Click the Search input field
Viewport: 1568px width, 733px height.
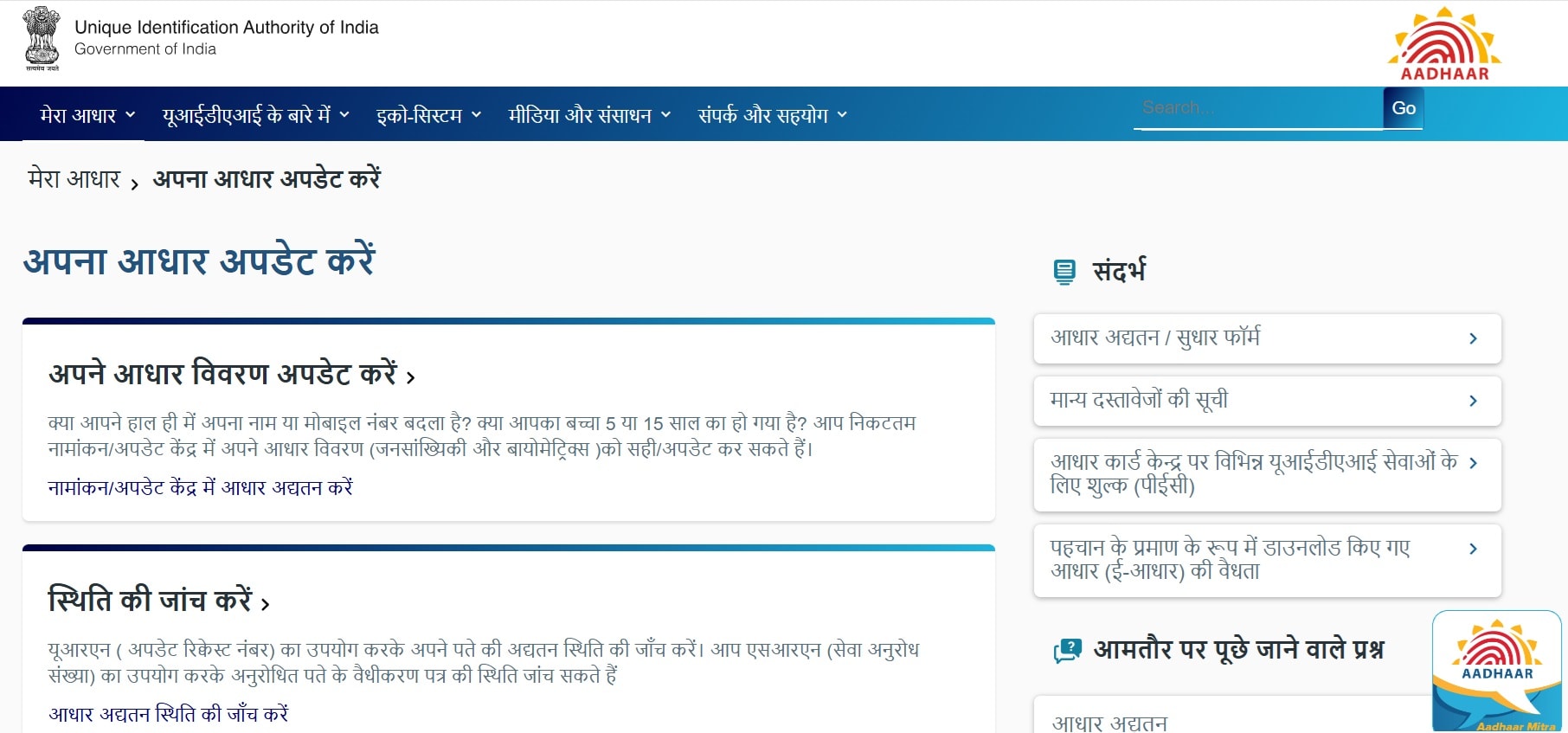[1258, 108]
